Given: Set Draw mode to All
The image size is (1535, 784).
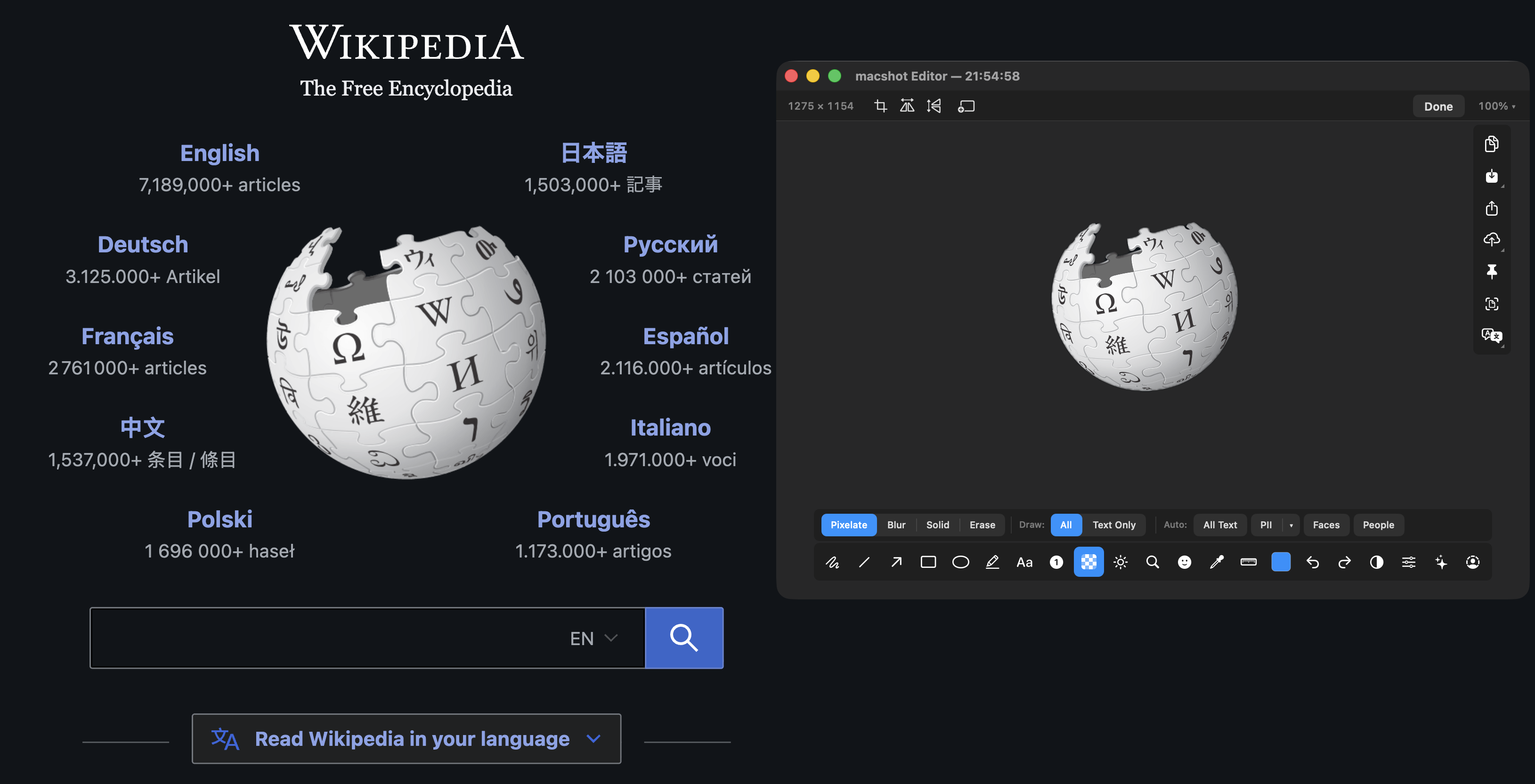Looking at the screenshot, I should point(1066,525).
